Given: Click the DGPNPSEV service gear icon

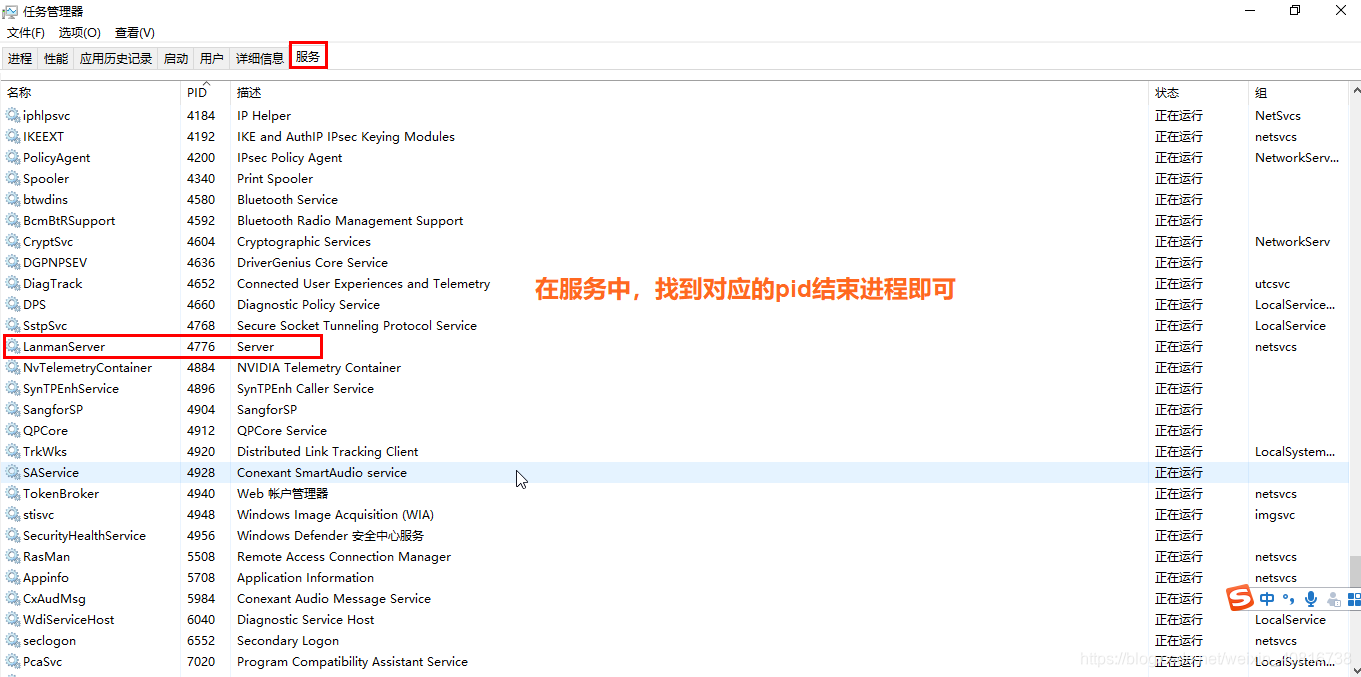Looking at the screenshot, I should tap(13, 263).
